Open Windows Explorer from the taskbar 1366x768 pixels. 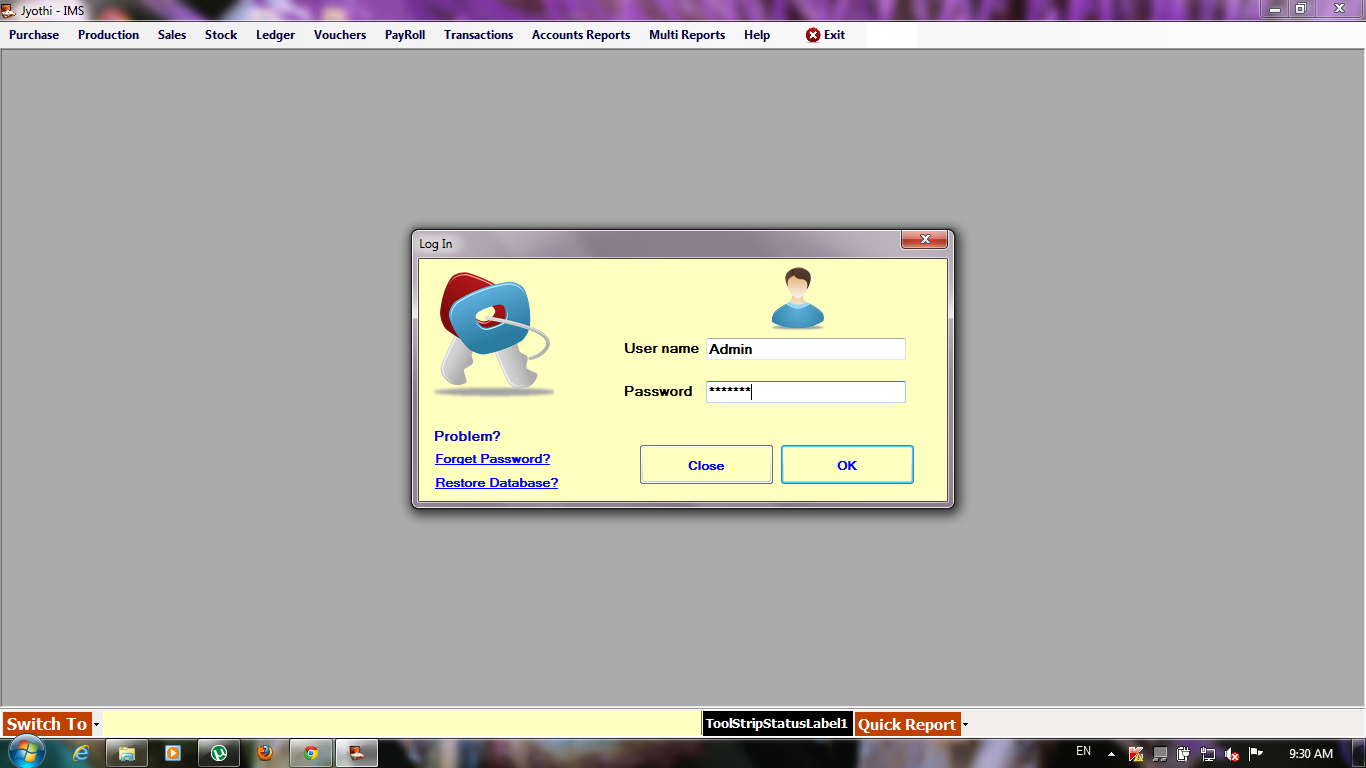click(126, 753)
